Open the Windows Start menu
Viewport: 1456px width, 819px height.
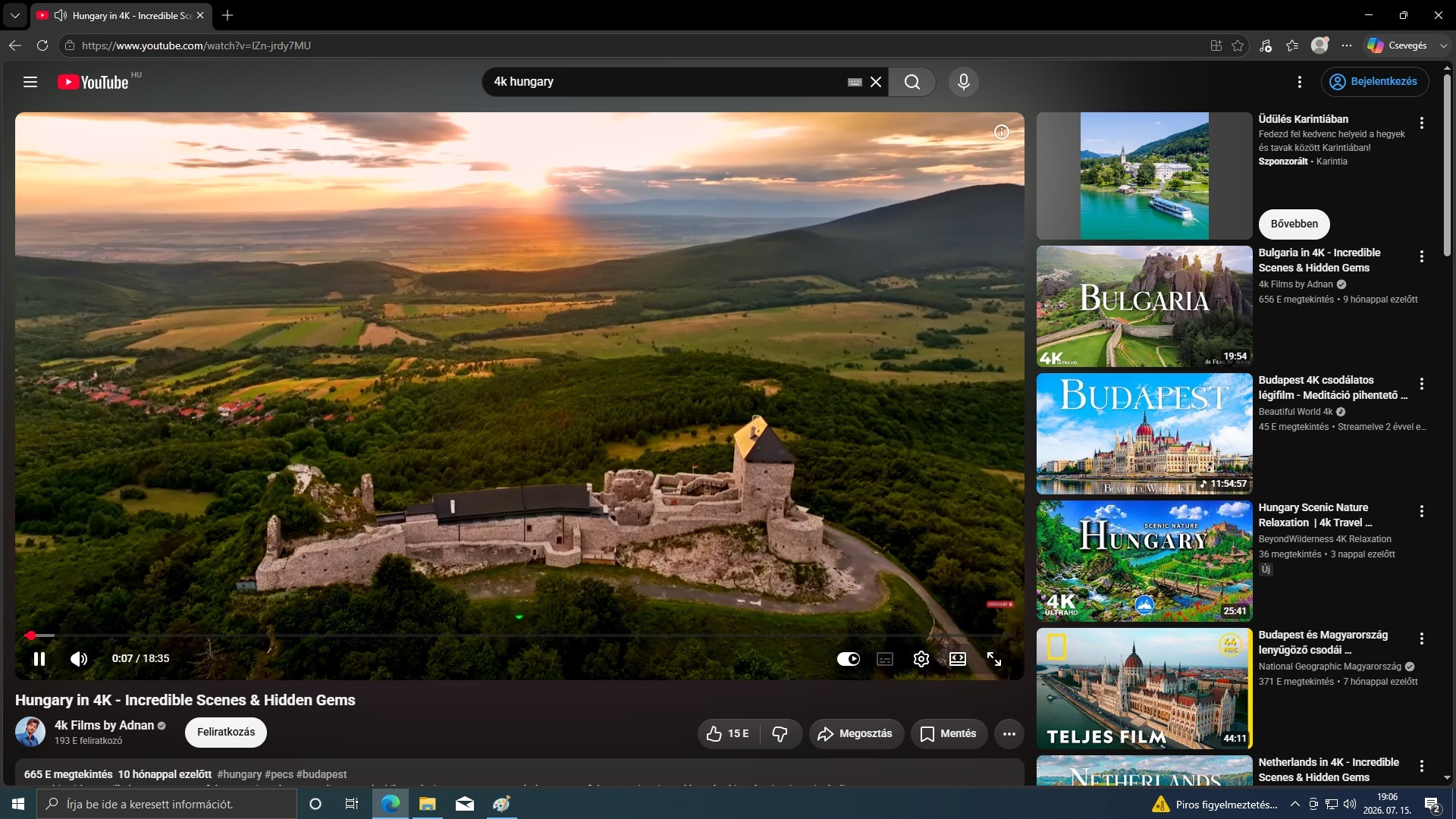coord(18,804)
